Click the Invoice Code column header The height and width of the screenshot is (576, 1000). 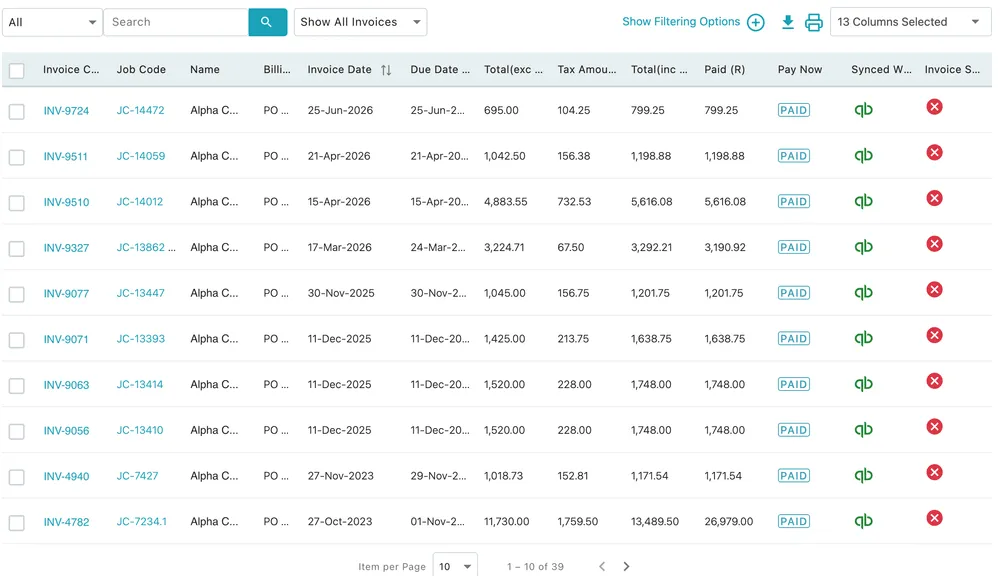pos(71,70)
